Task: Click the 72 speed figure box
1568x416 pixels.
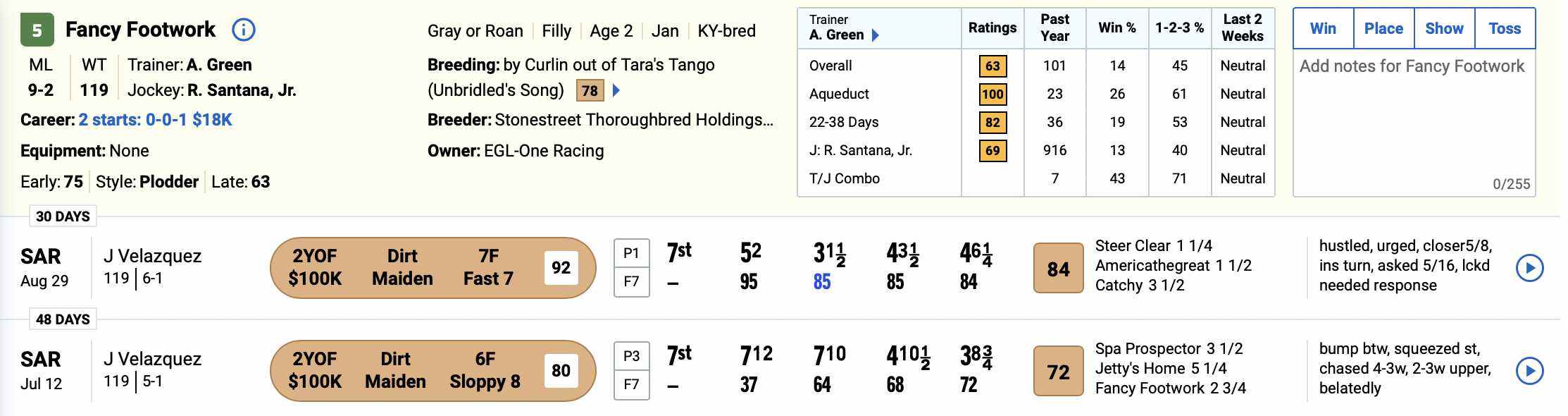Action: click(1058, 372)
